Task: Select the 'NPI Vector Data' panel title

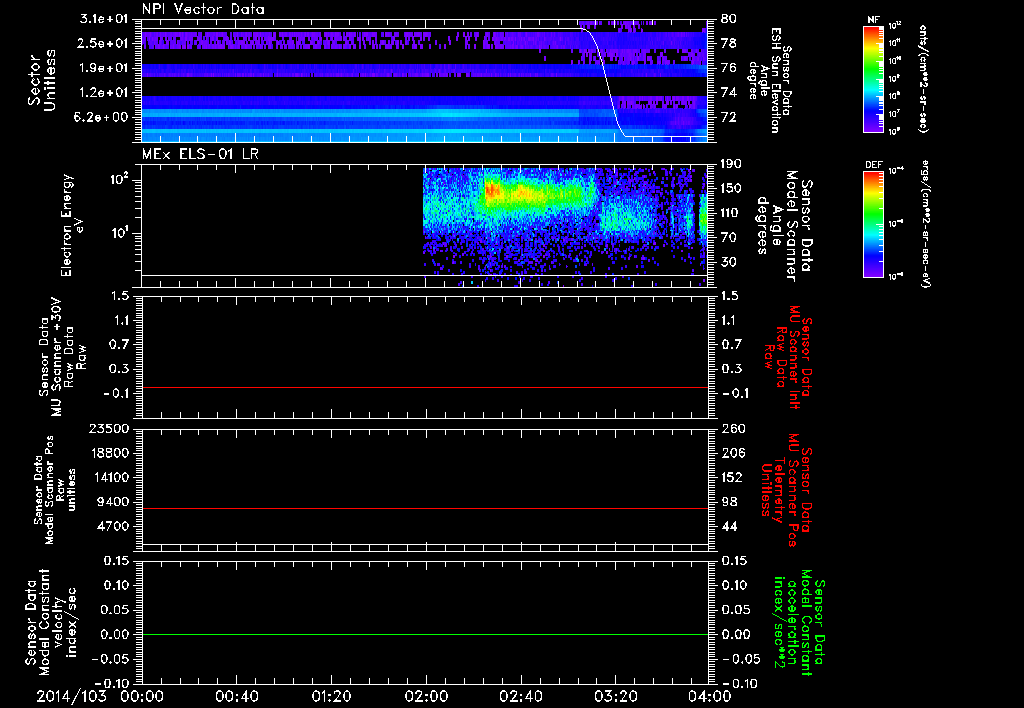Action: point(203,9)
